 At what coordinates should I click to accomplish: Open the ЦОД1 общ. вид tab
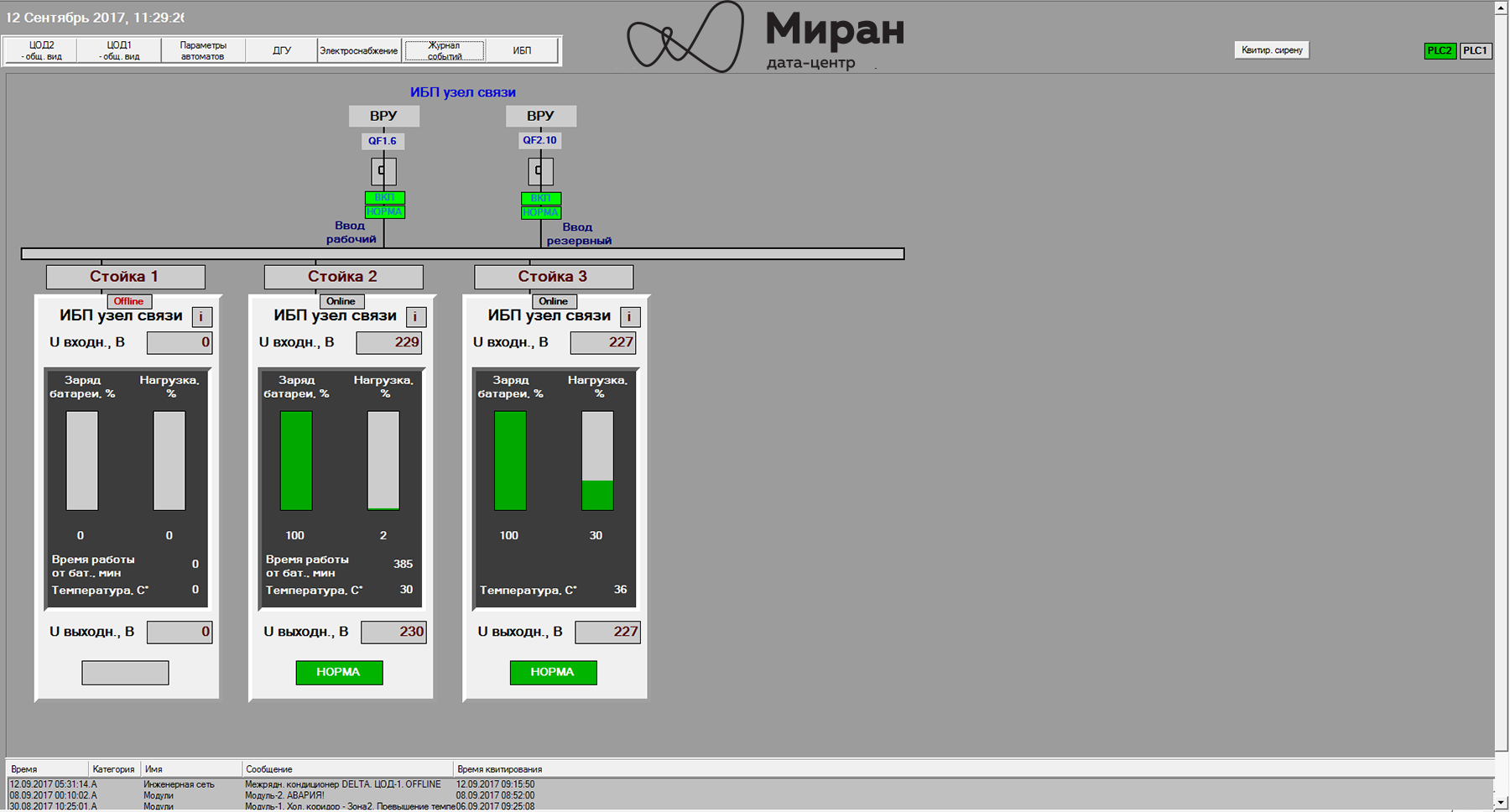point(119,50)
